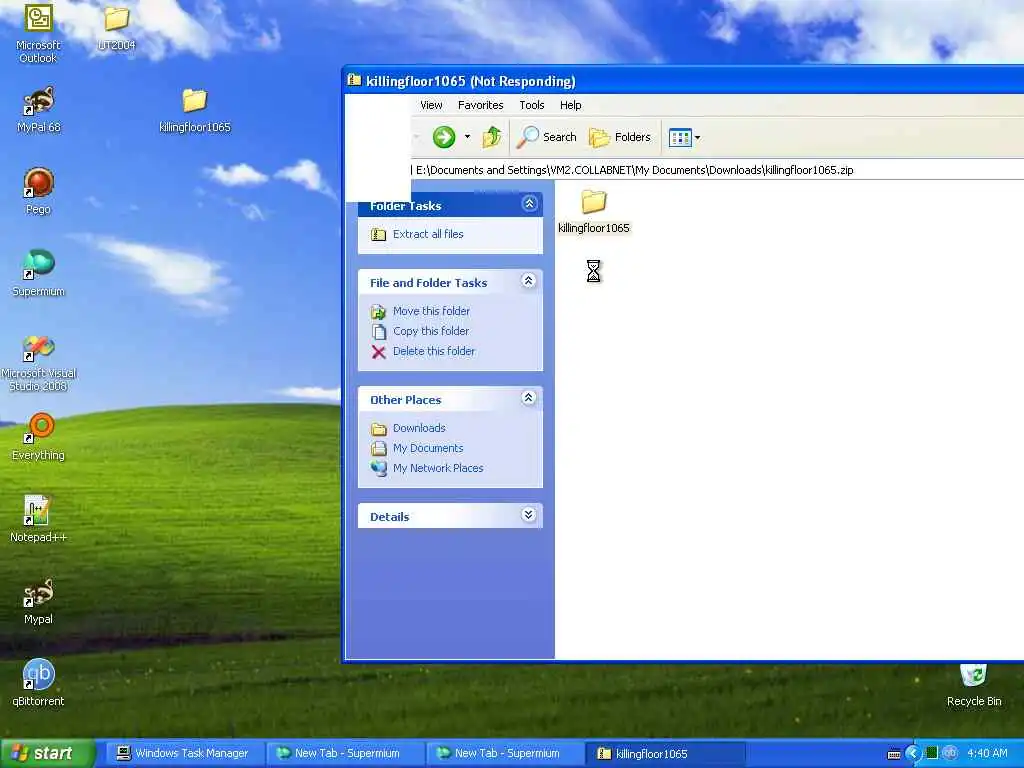This screenshot has height=768, width=1024.
Task: Select the Everything desktop shortcut
Action: (x=39, y=438)
